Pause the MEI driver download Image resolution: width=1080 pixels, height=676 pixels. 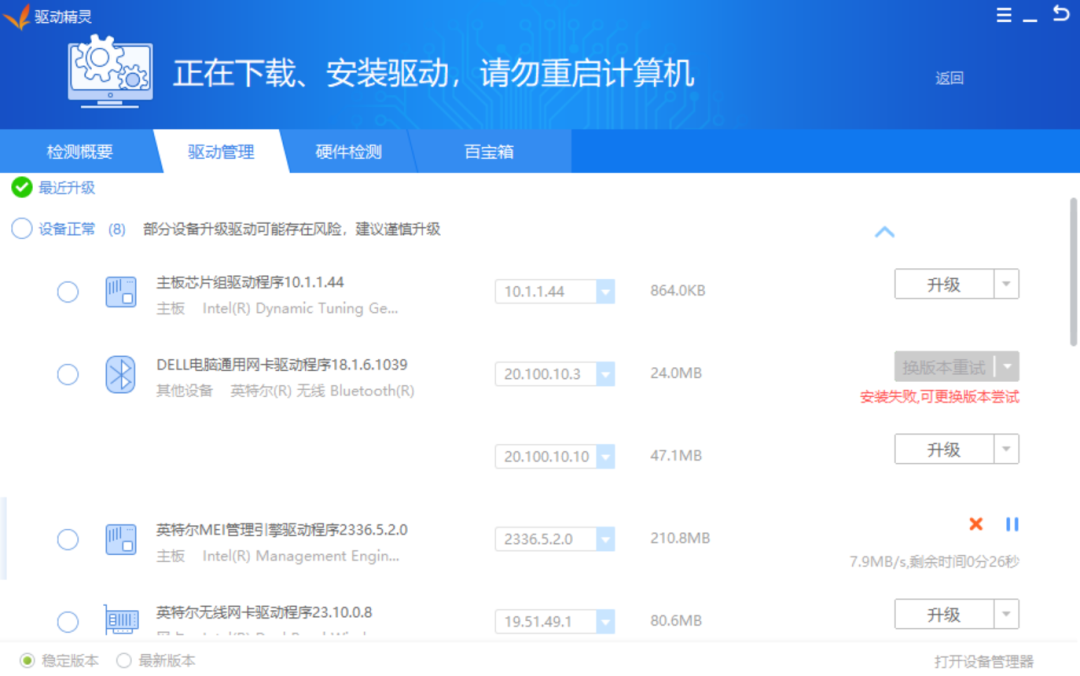(x=1012, y=524)
